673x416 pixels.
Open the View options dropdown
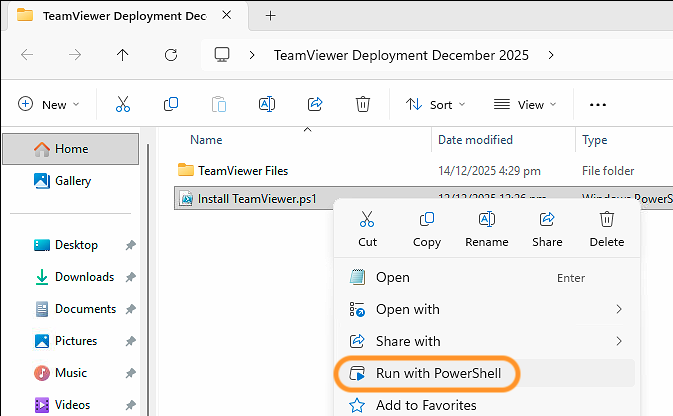click(525, 104)
